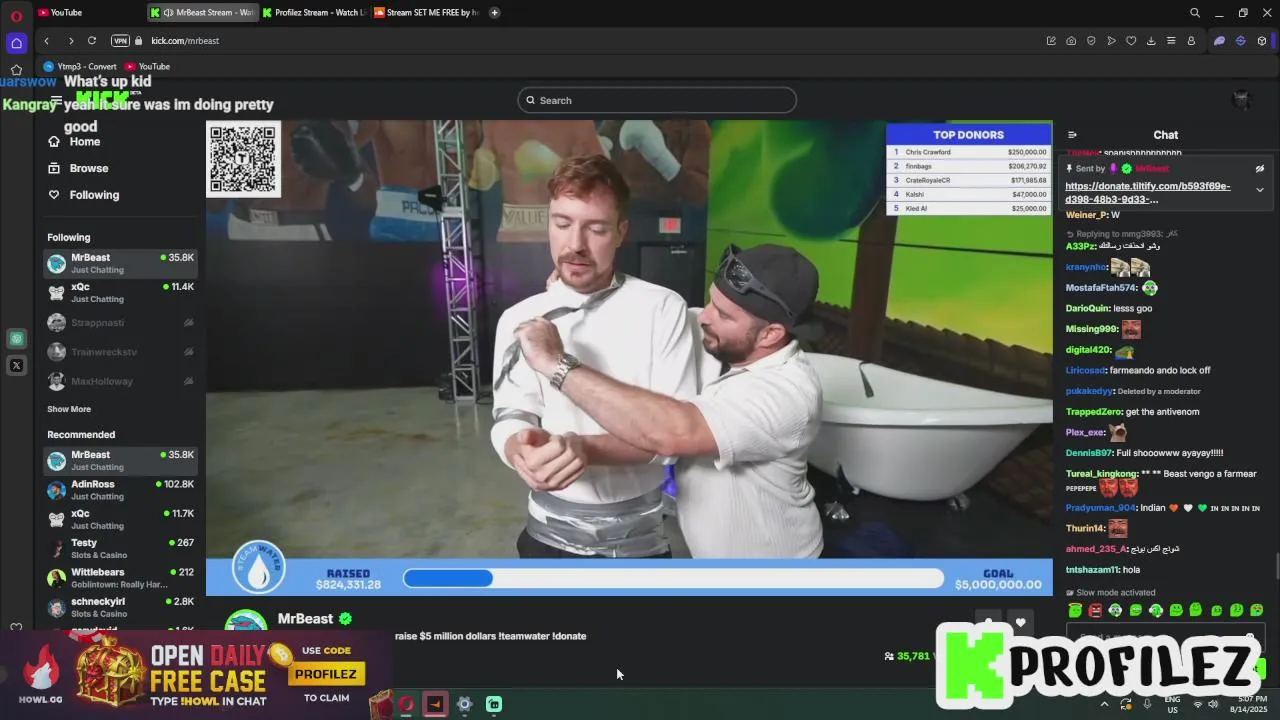Expand Show More in Following list

[x=69, y=409]
